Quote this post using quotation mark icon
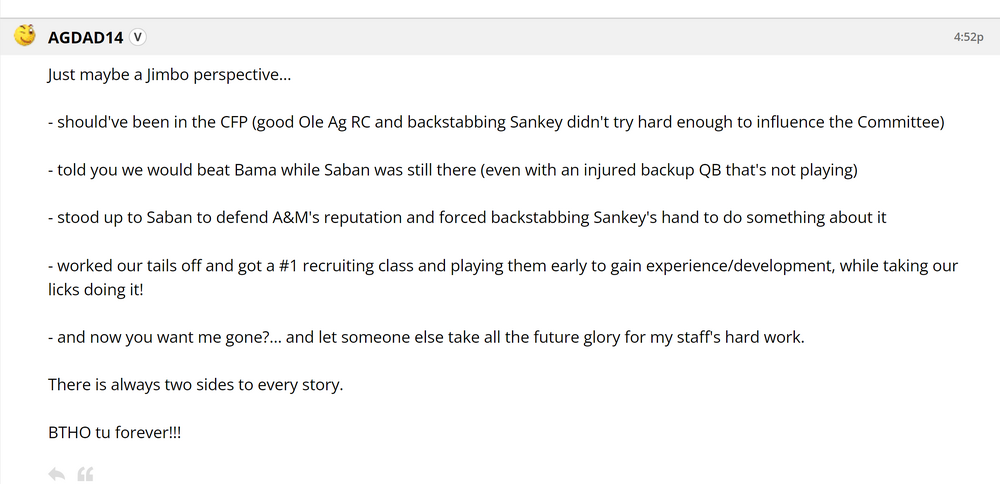 (85, 473)
